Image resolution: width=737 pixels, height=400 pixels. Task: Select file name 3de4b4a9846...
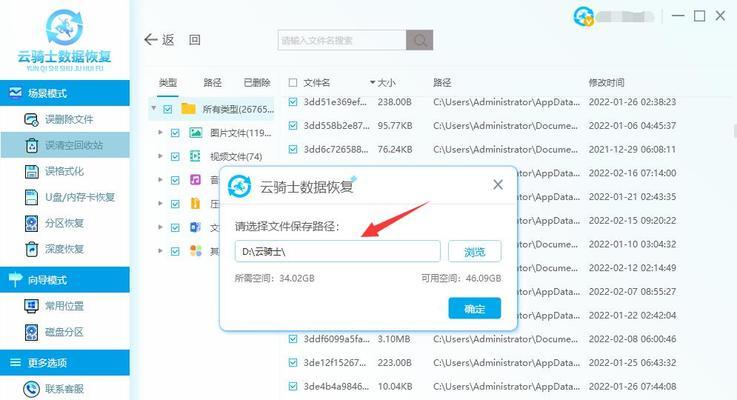point(336,386)
